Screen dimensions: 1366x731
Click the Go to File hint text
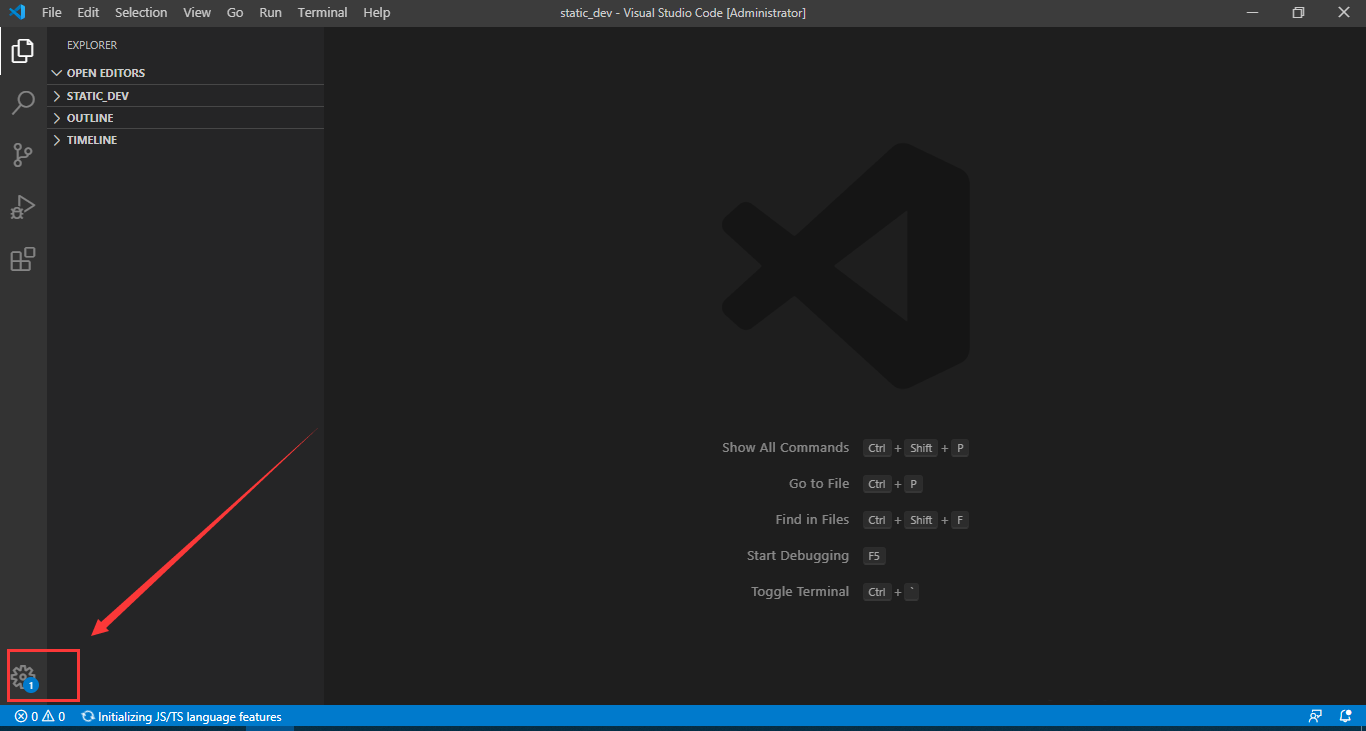click(x=819, y=484)
